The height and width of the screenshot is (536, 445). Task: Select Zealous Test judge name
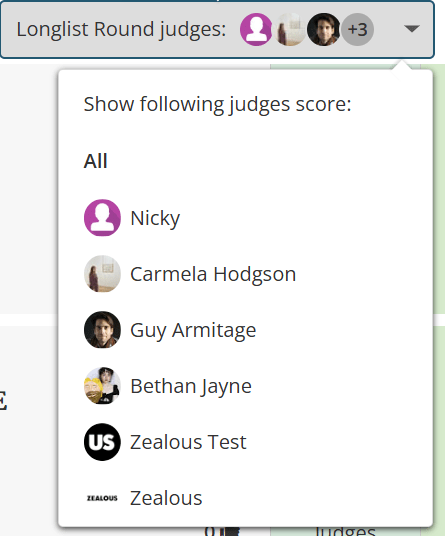(188, 442)
